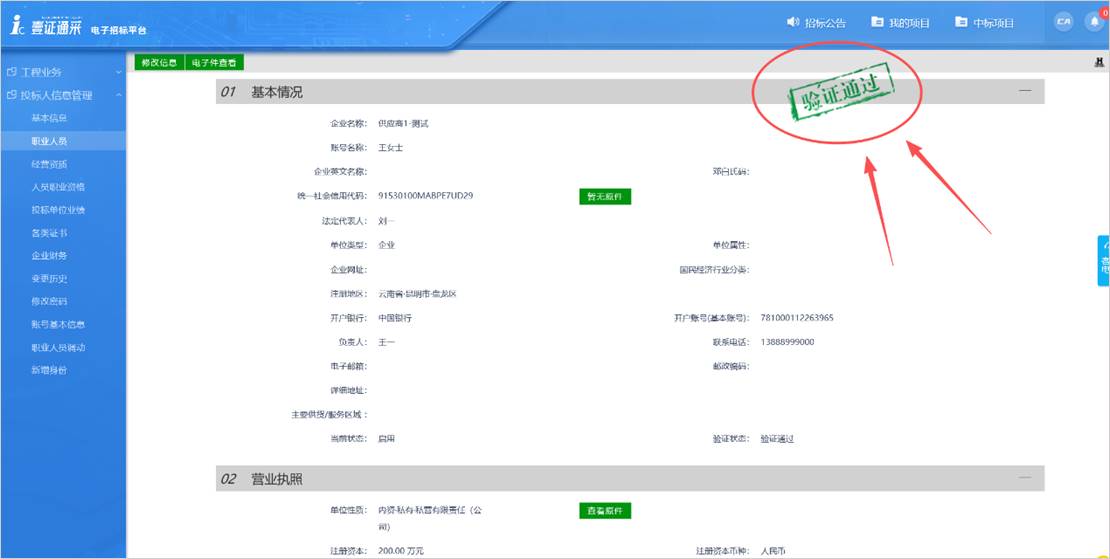Click the 修改信息 button
The height and width of the screenshot is (559, 1110).
[160, 63]
